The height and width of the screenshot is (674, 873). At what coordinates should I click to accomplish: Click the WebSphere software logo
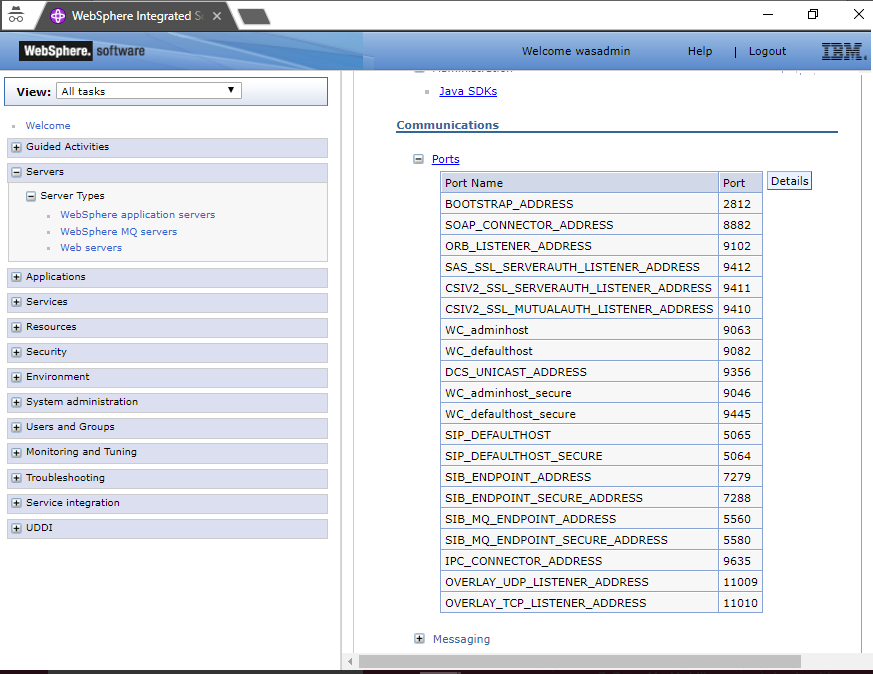[x=82, y=51]
